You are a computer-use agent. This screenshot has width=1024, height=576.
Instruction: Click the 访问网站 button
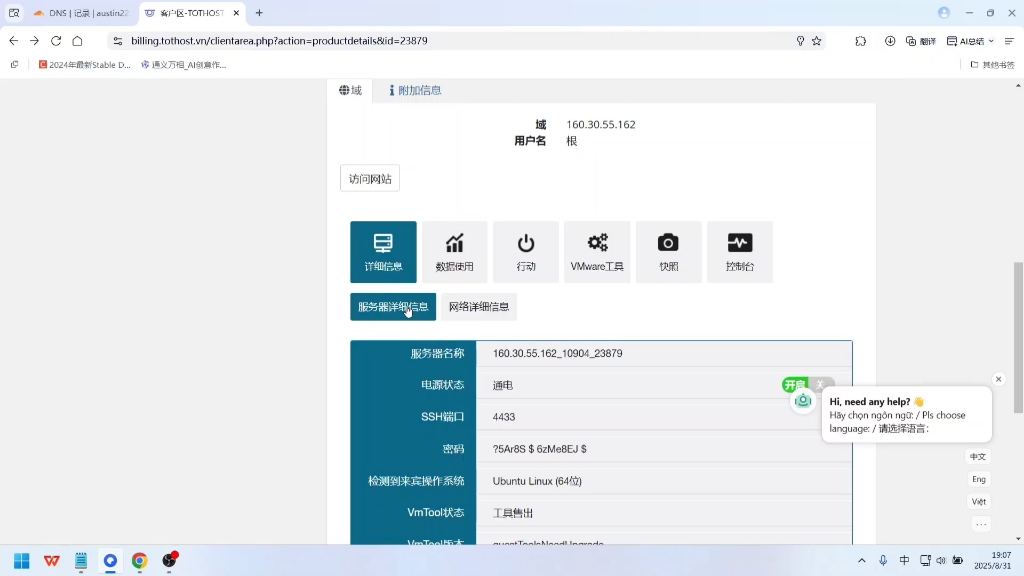coord(370,178)
